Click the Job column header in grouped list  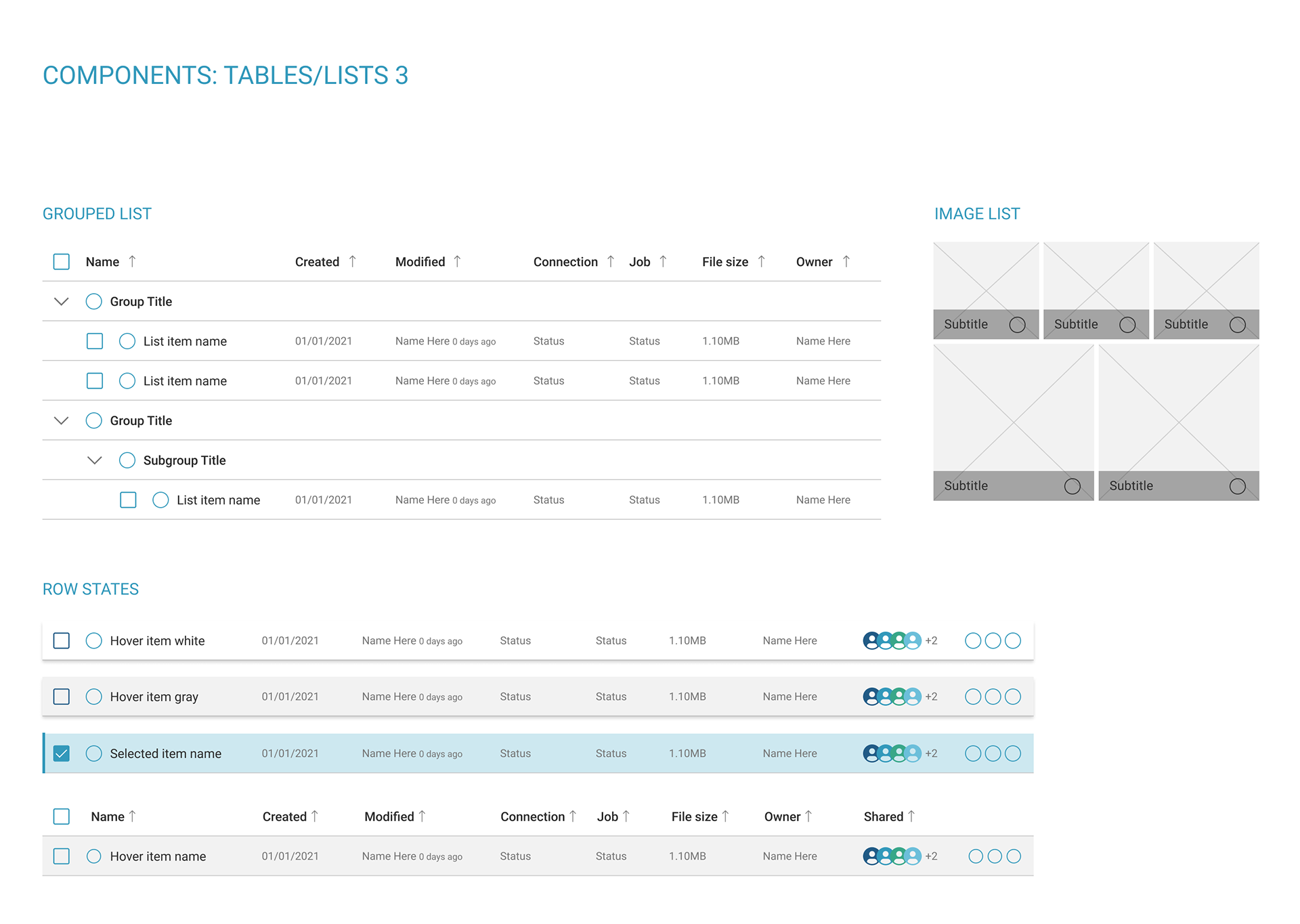[639, 262]
